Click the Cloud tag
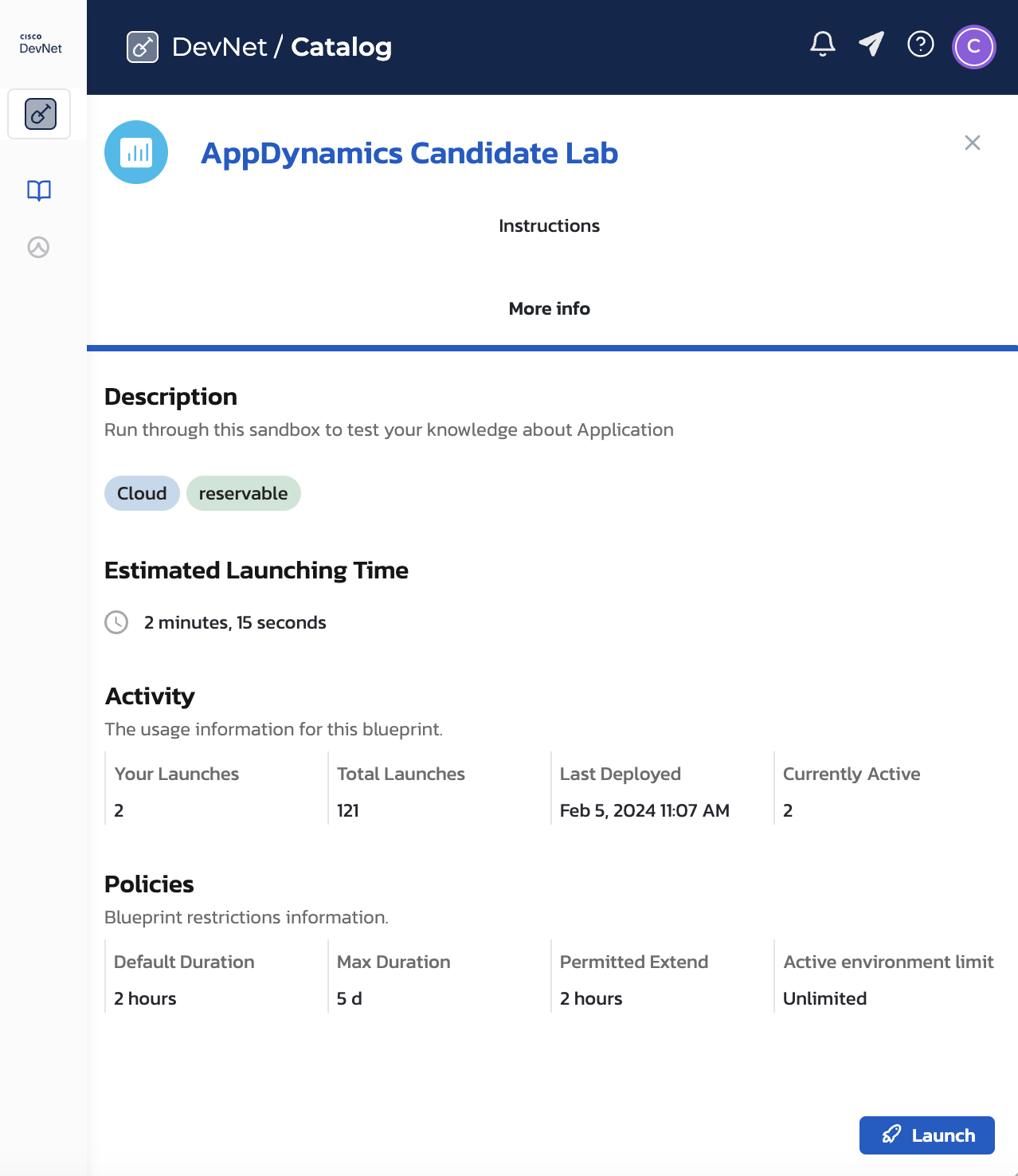 point(142,493)
